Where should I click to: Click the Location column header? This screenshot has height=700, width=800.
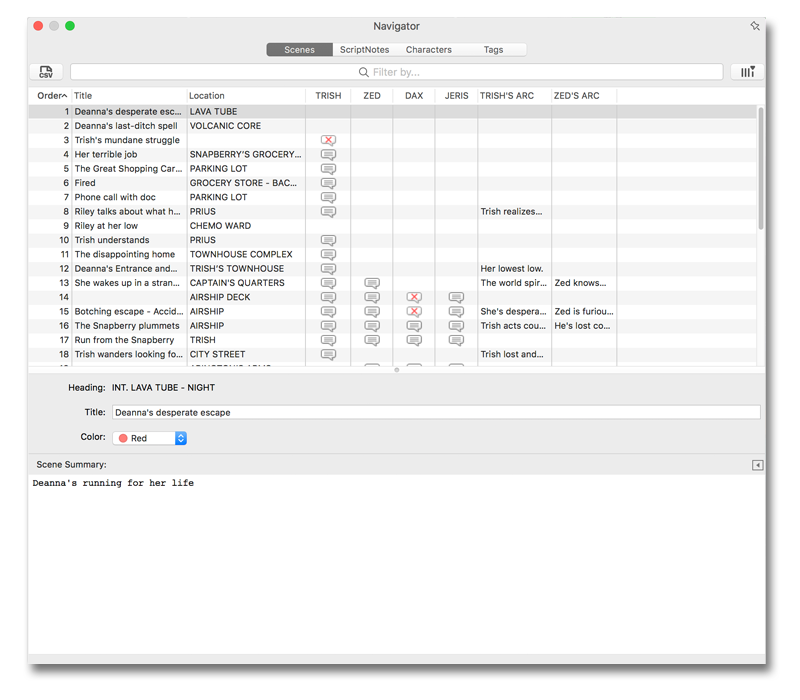tap(207, 96)
